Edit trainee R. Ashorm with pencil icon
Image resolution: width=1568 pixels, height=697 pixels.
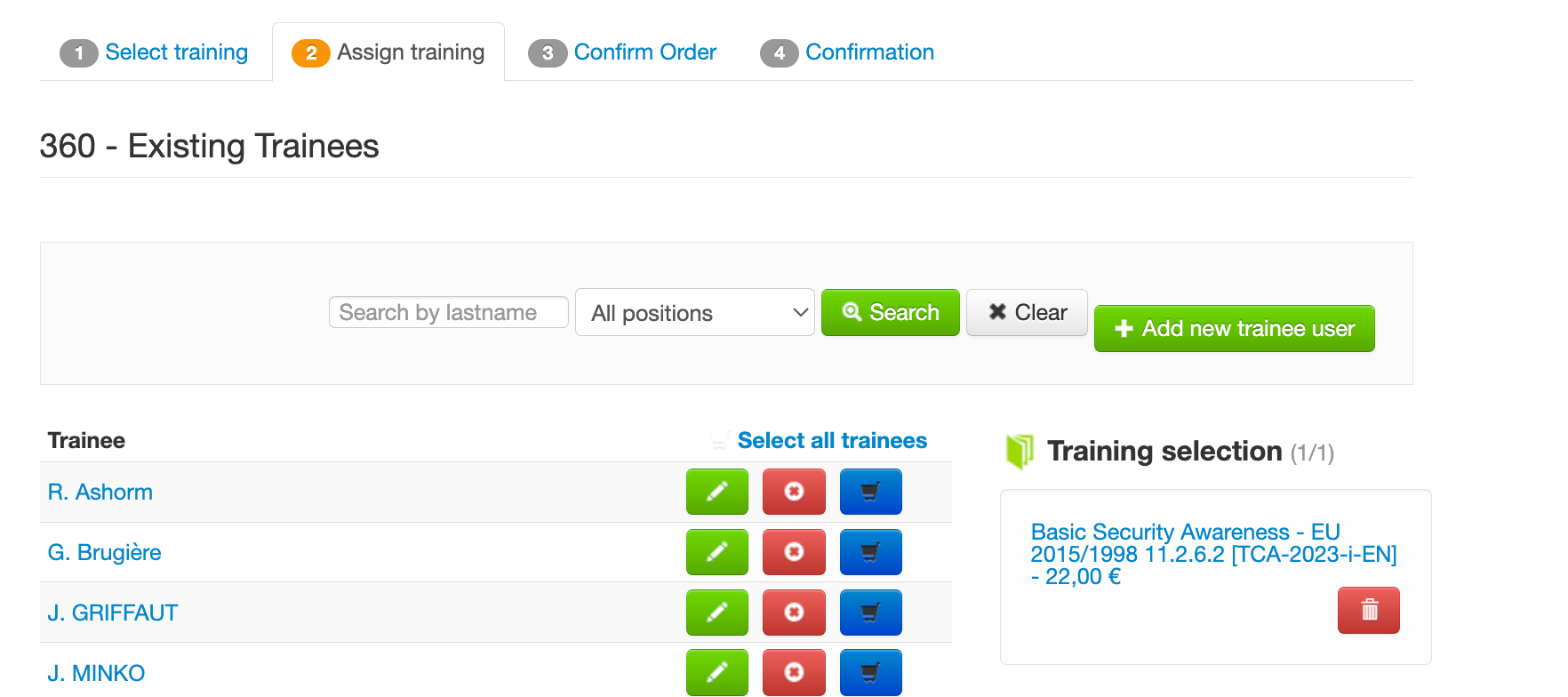coord(716,492)
